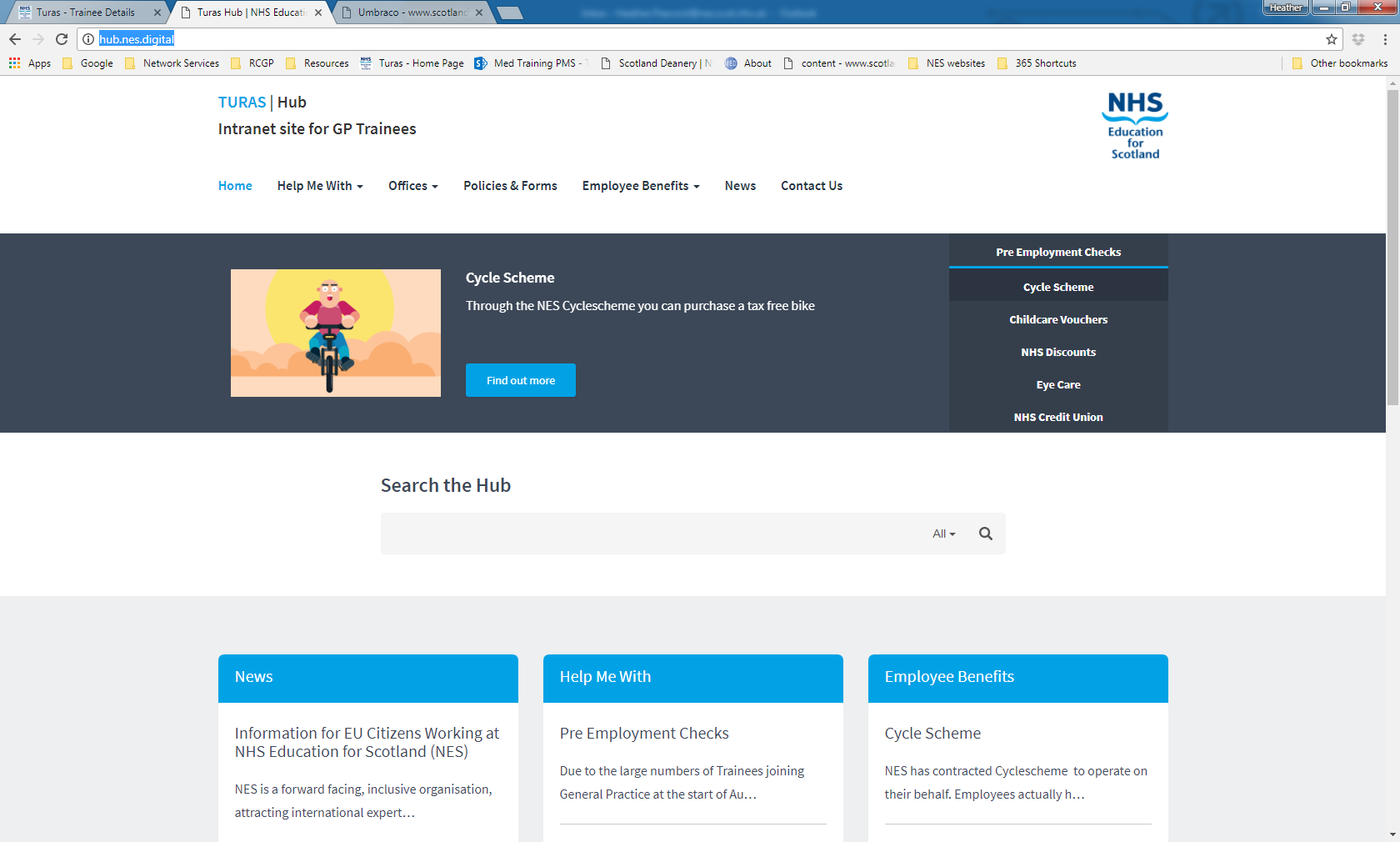
Task: Expand the Offices dropdown menu
Action: tap(412, 186)
